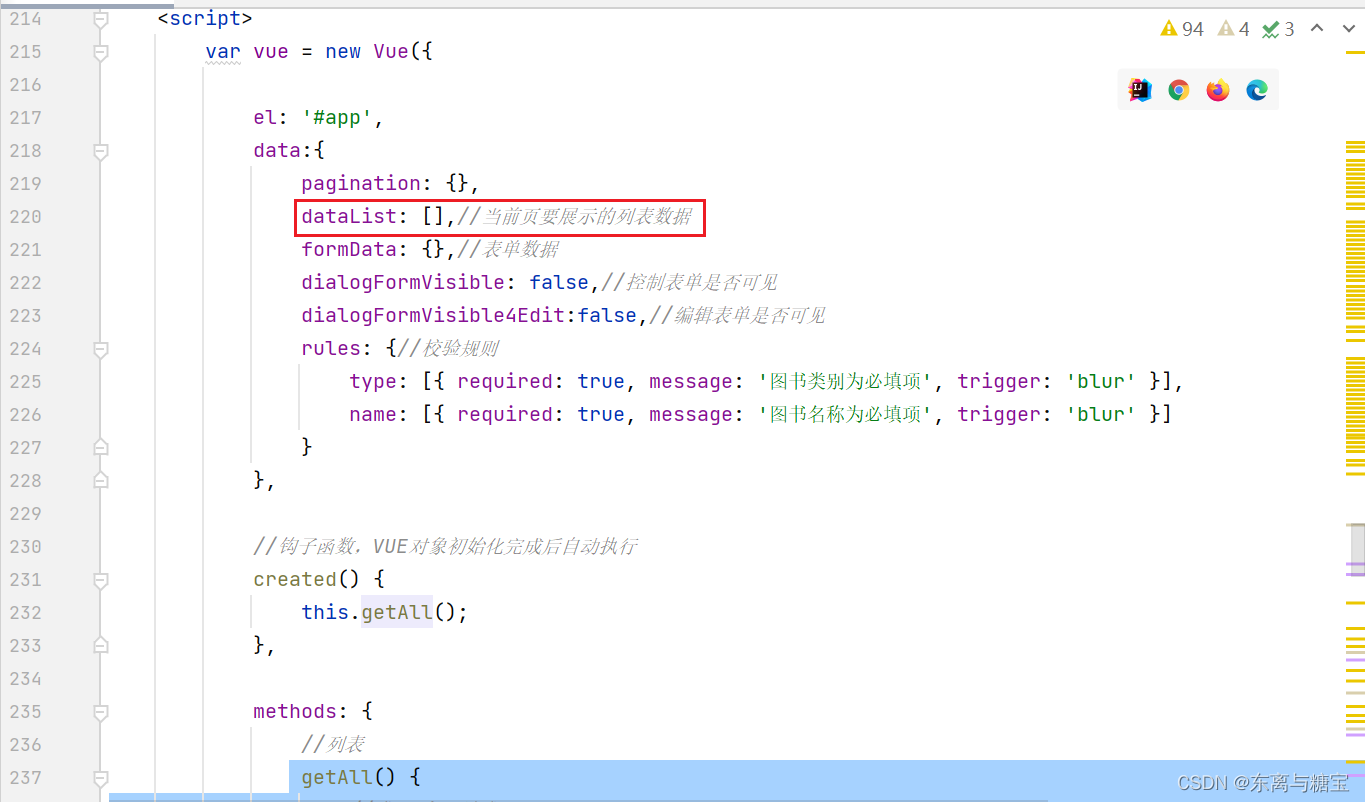Click the '//校验规则' comment on line 224
This screenshot has width=1365, height=802.
[x=448, y=349]
